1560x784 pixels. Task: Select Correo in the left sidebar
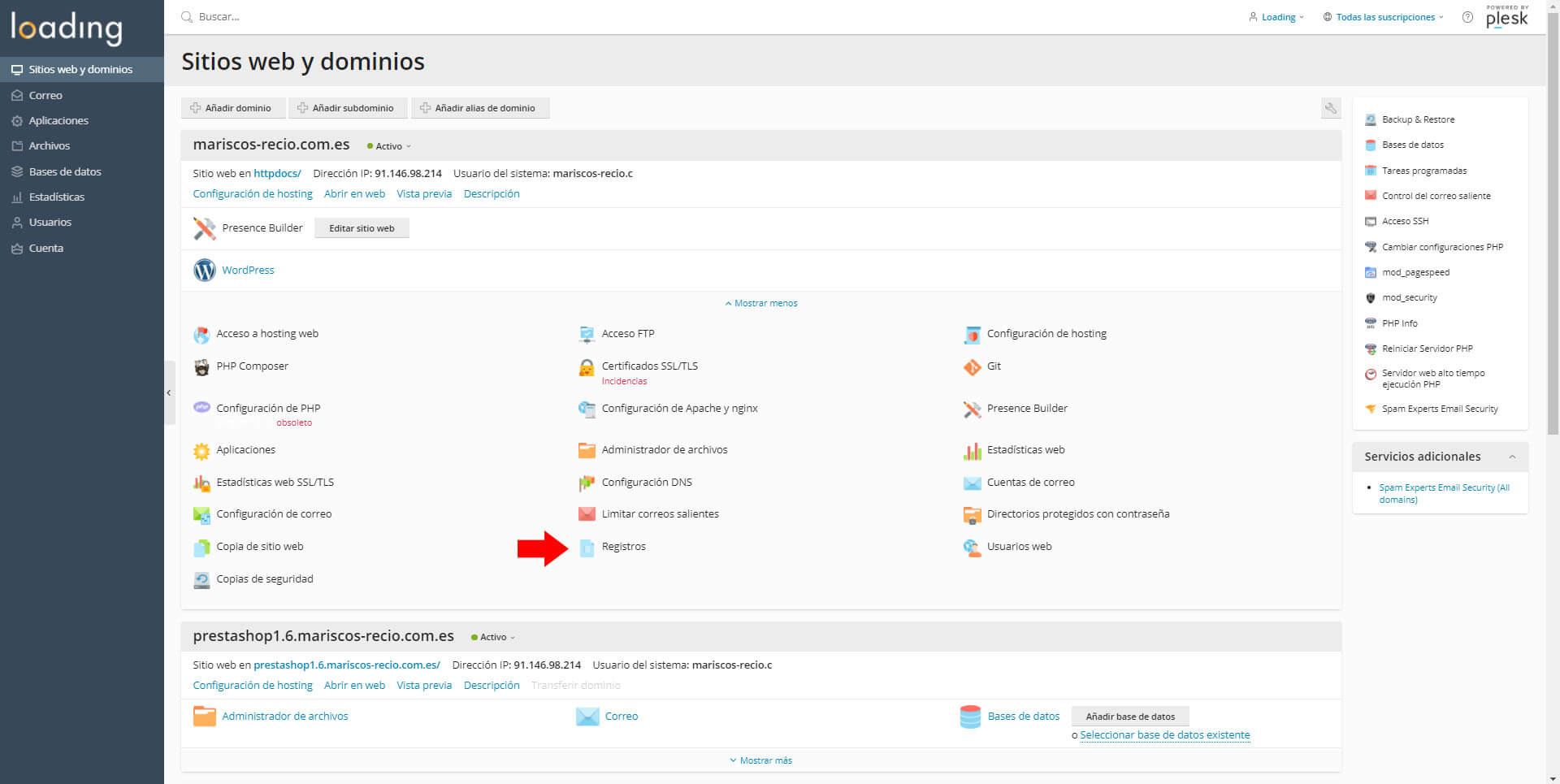point(45,95)
